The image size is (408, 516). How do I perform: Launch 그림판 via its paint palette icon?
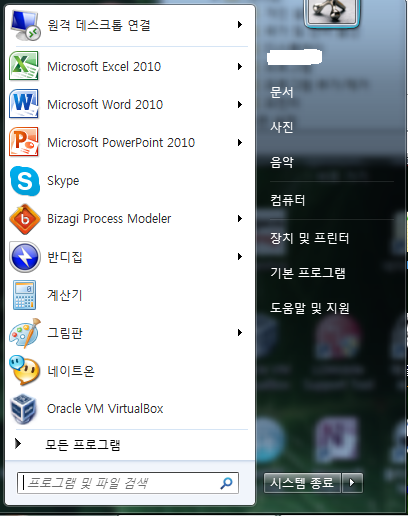coord(25,333)
